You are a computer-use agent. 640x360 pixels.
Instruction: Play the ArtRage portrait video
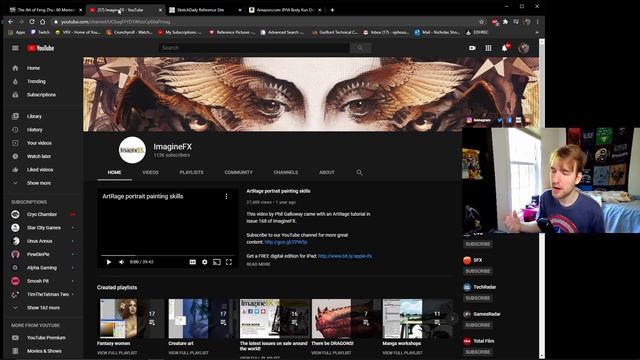109,262
